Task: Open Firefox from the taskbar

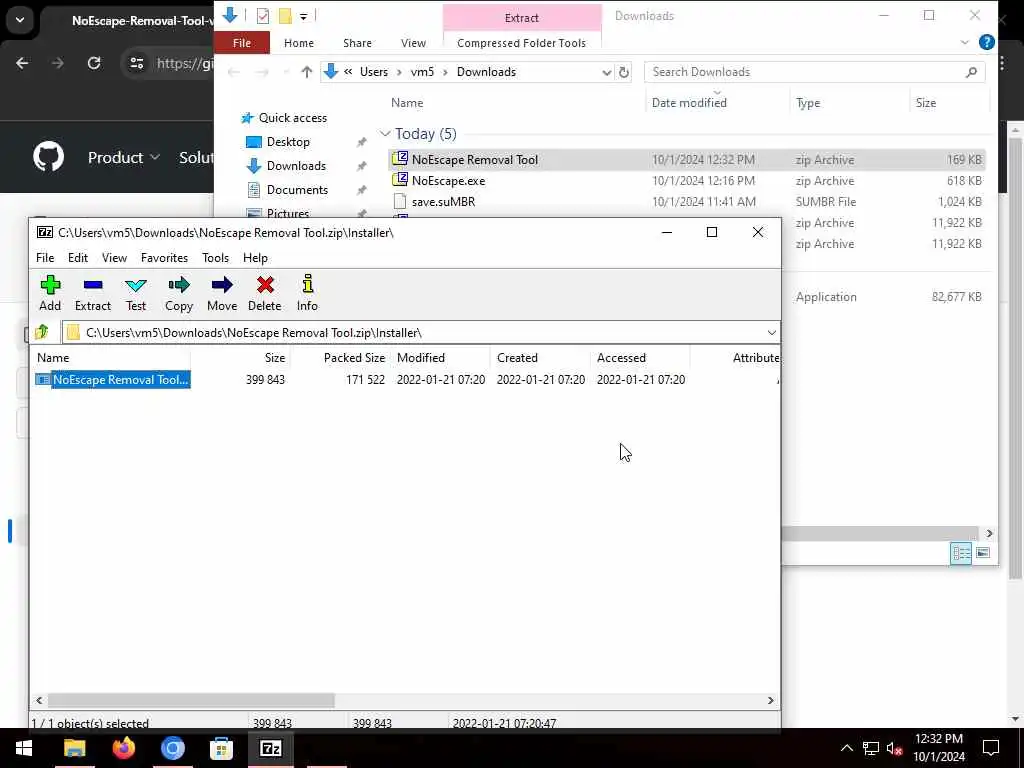Action: [x=123, y=748]
